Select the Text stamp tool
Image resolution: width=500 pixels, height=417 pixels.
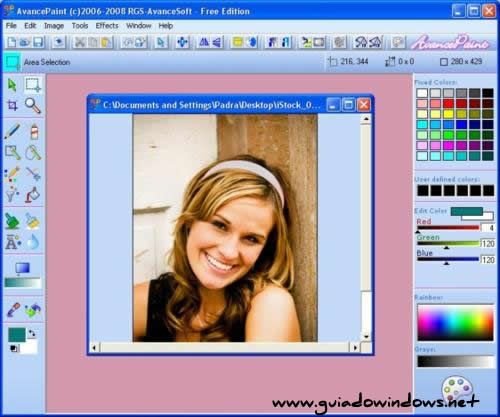pos(13,242)
